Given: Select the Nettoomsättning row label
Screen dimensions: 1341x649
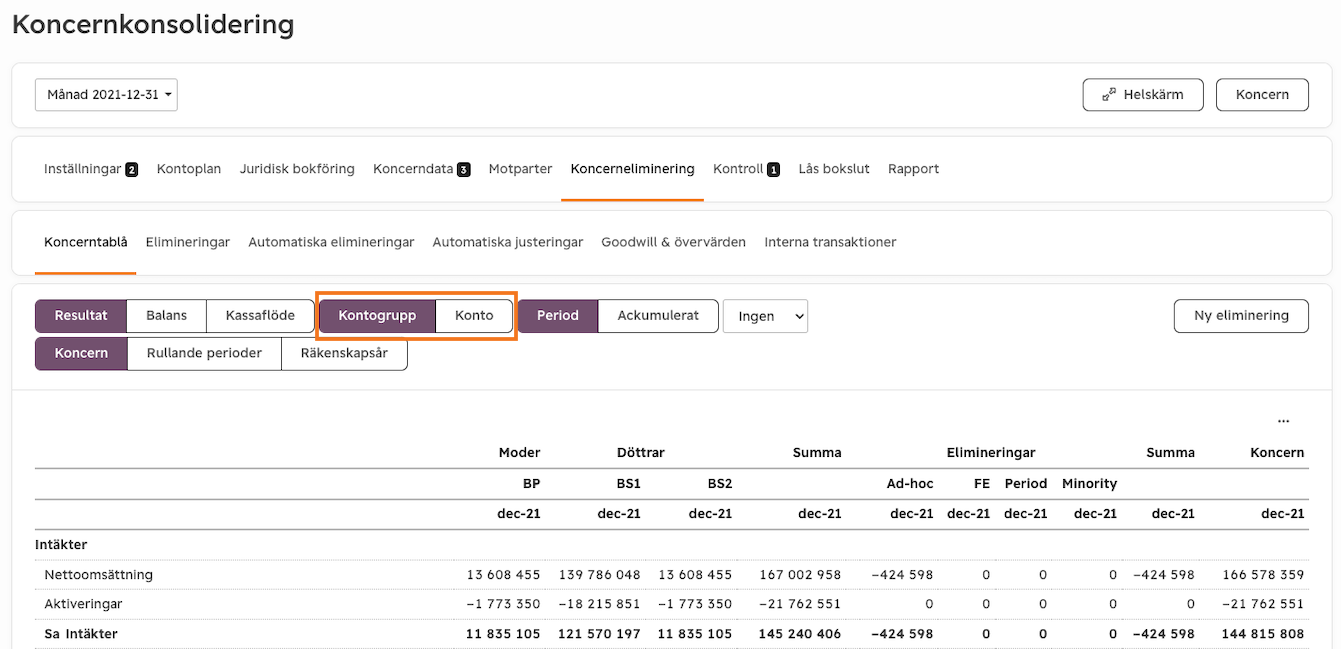Looking at the screenshot, I should point(99,575).
